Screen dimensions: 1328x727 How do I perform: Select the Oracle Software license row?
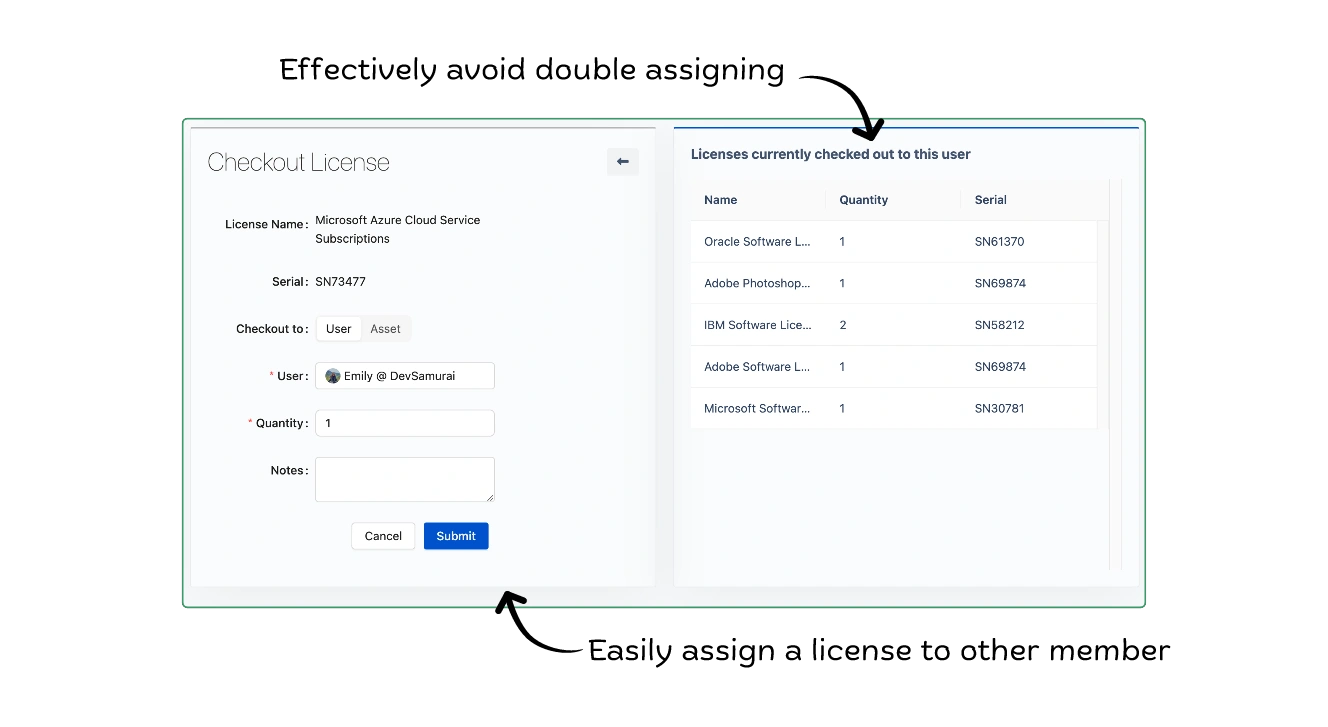click(x=757, y=242)
